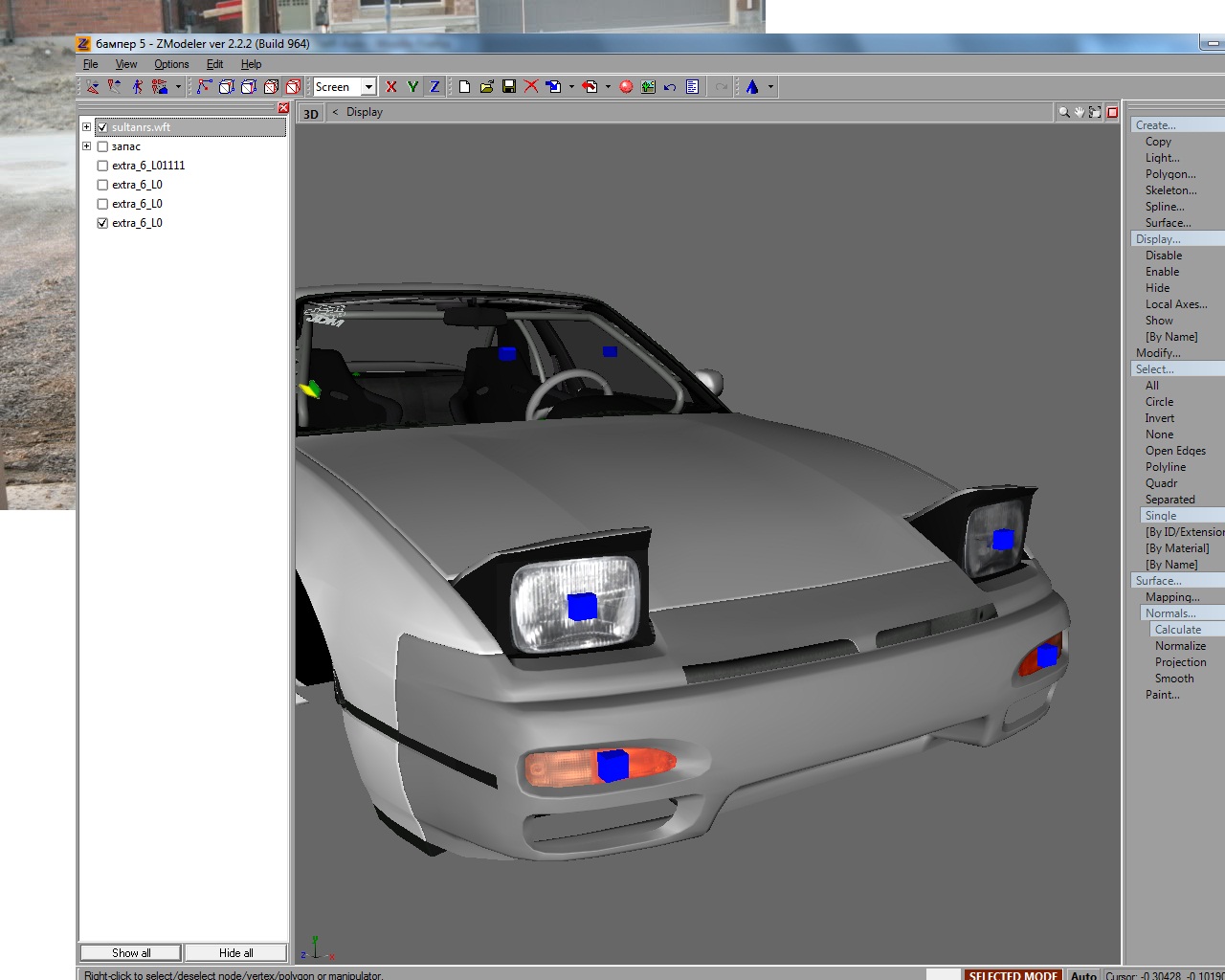Image resolution: width=1225 pixels, height=980 pixels.
Task: Choose the Normalize command under Normals
Action: coord(1180,646)
